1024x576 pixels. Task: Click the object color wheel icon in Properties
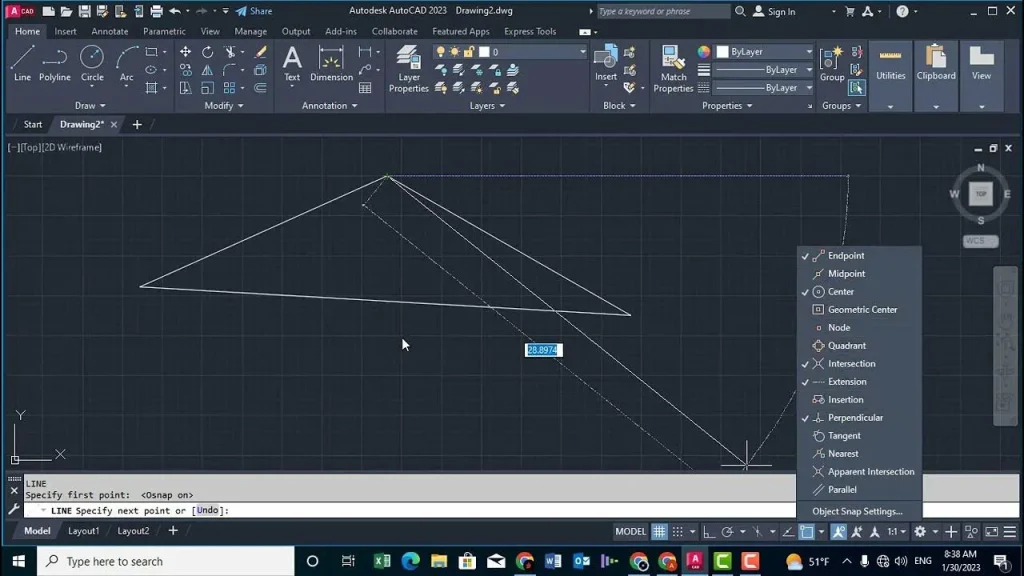[703, 52]
